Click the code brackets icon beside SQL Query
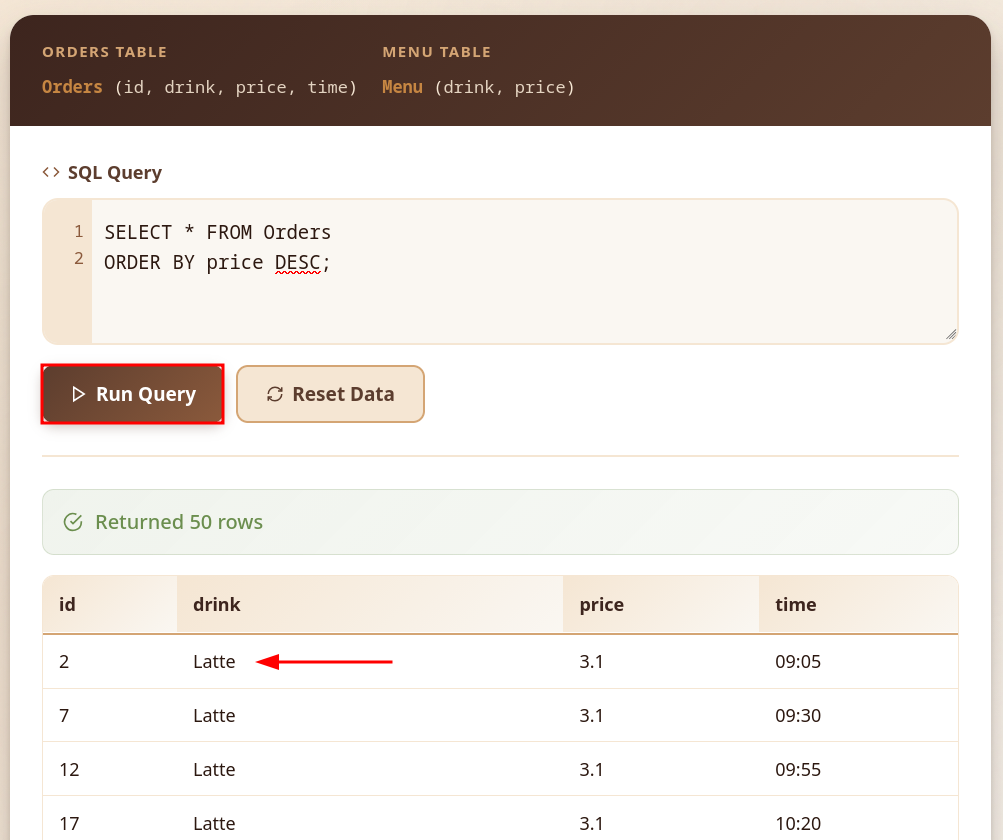1003x840 pixels. (x=51, y=172)
